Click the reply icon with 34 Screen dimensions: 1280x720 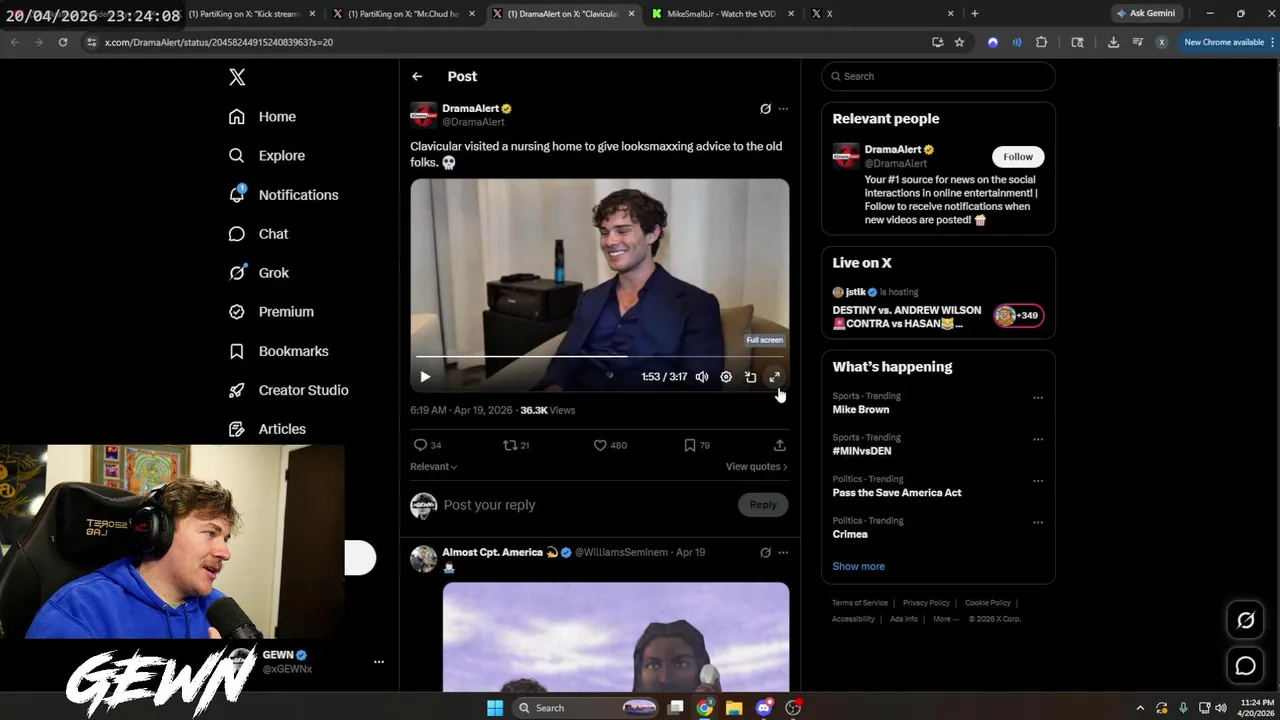[427, 445]
